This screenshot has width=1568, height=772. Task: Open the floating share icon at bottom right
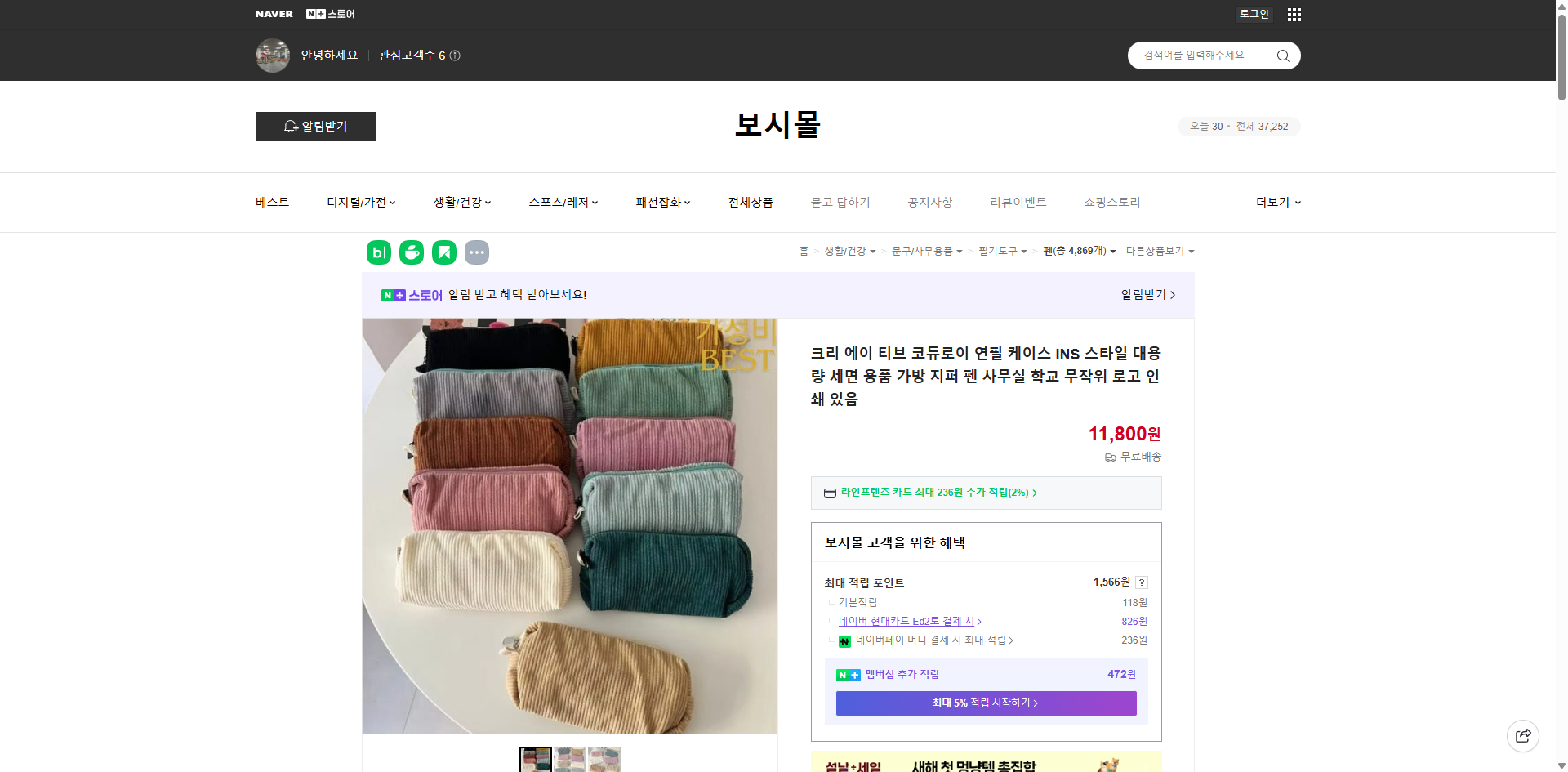click(x=1523, y=735)
